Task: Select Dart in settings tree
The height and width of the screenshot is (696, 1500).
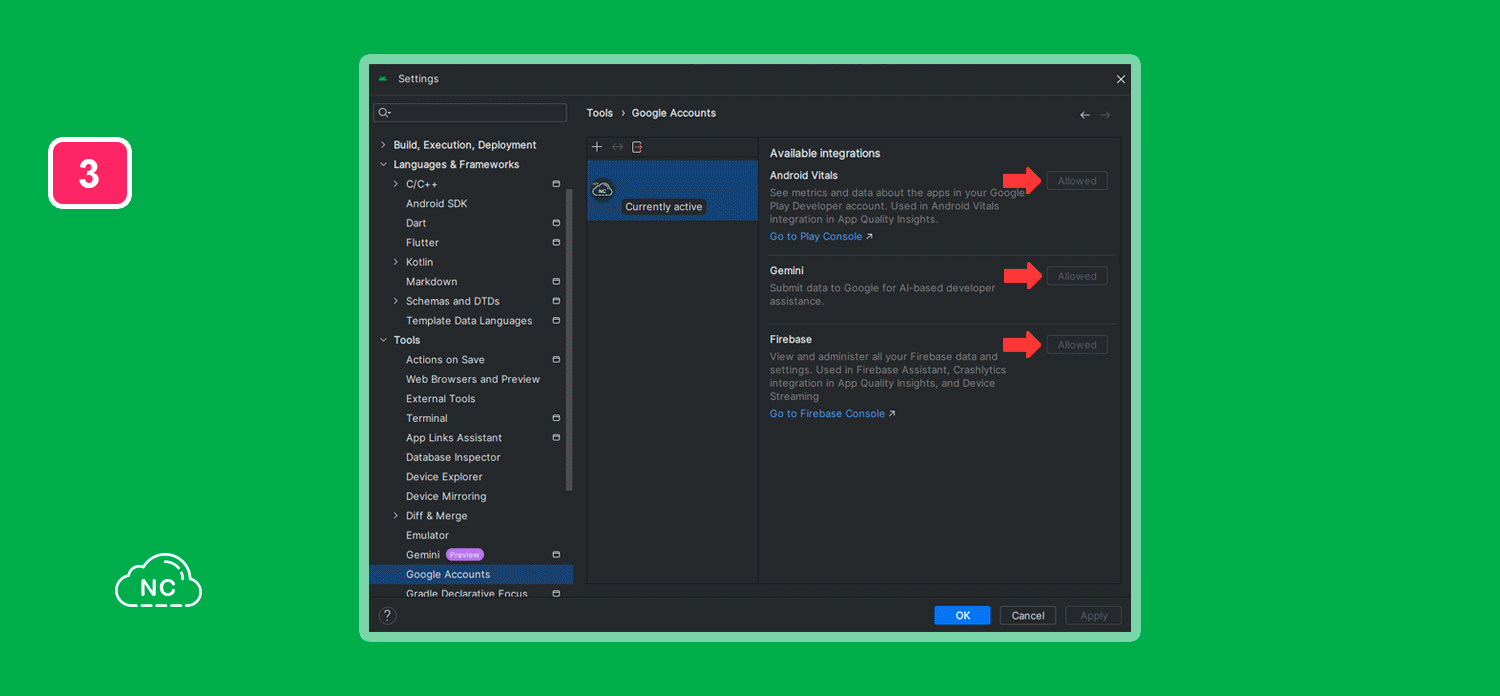Action: coord(416,223)
